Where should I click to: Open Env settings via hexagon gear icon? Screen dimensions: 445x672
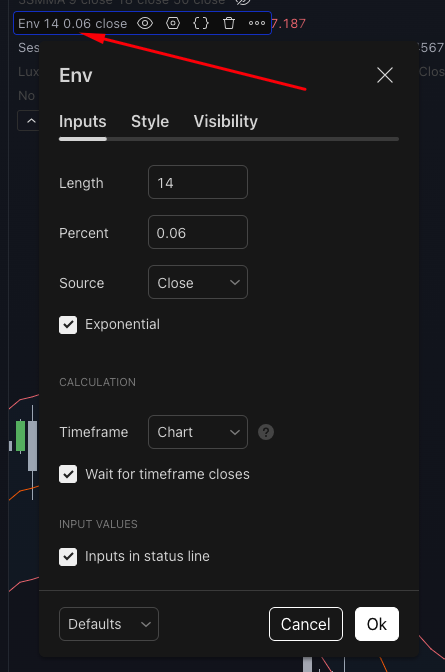pos(173,23)
